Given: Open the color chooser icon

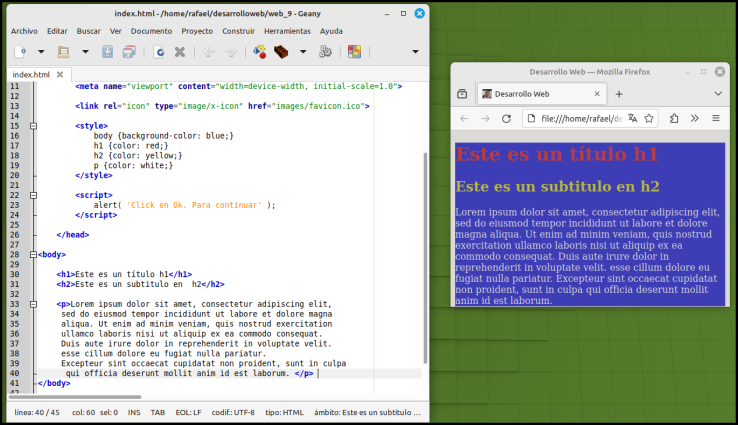Looking at the screenshot, I should (354, 52).
